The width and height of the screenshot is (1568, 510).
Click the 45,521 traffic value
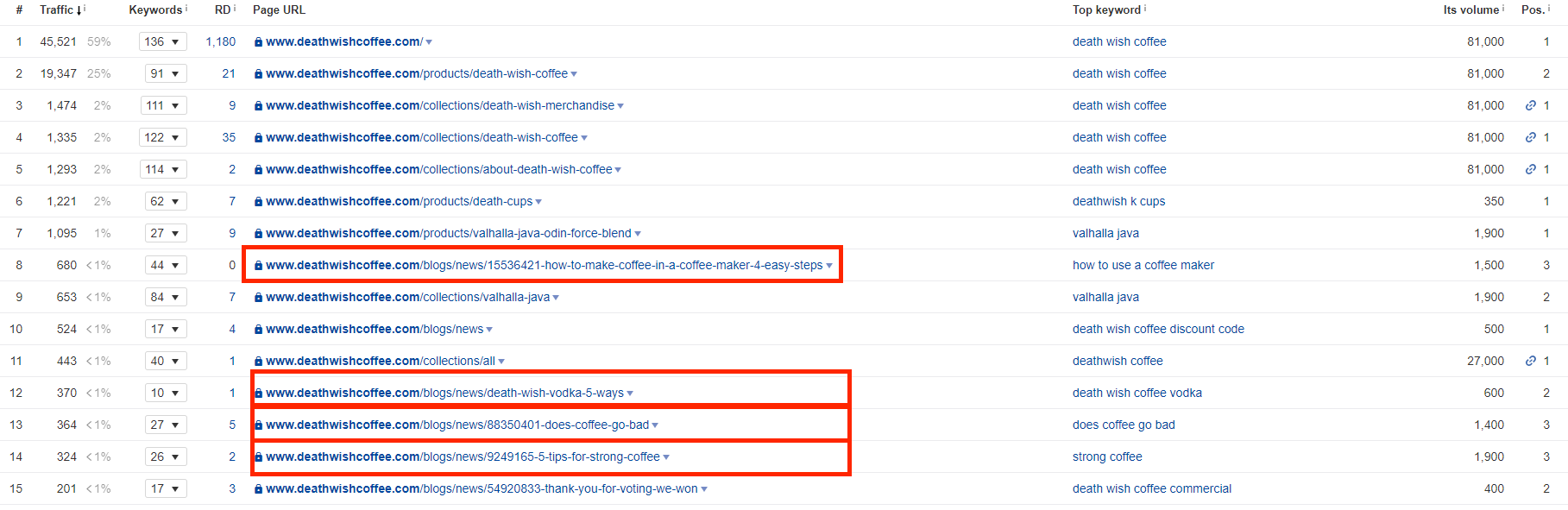click(59, 41)
